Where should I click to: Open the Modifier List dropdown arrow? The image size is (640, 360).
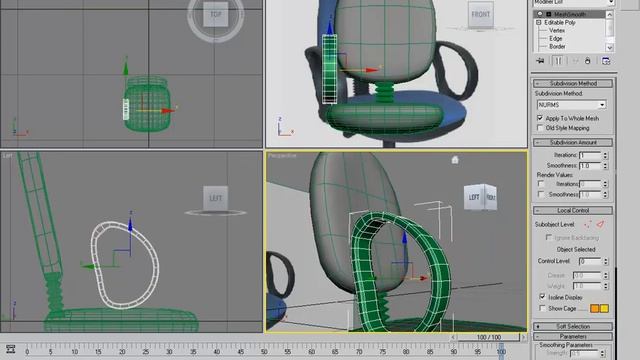coord(611,2)
